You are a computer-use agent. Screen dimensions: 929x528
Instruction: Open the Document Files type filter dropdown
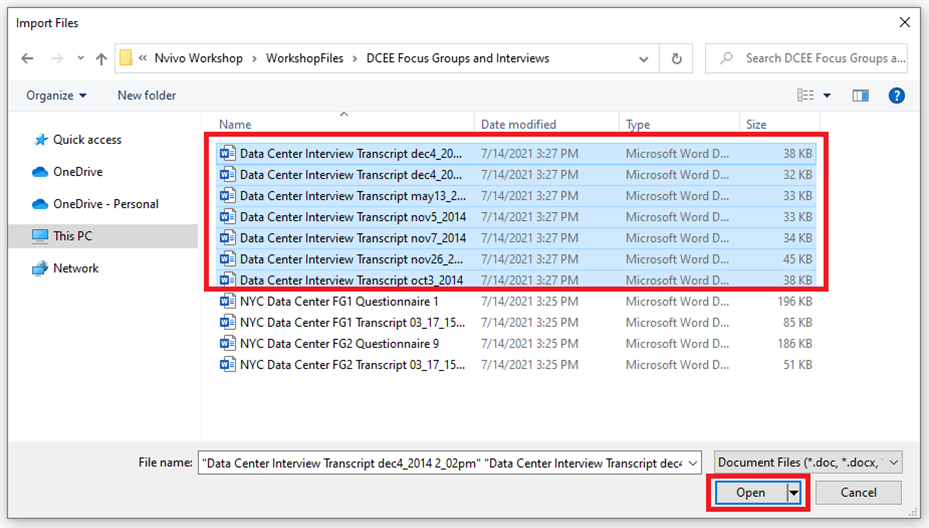click(x=808, y=462)
